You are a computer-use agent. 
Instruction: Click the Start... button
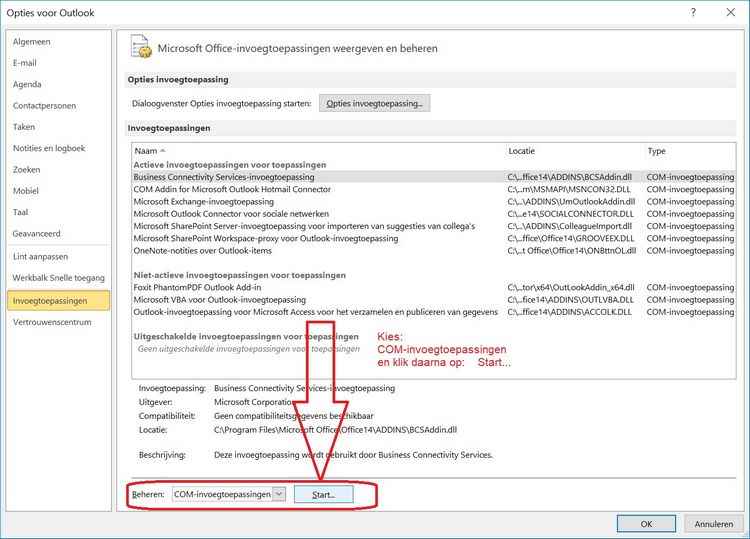click(323, 495)
